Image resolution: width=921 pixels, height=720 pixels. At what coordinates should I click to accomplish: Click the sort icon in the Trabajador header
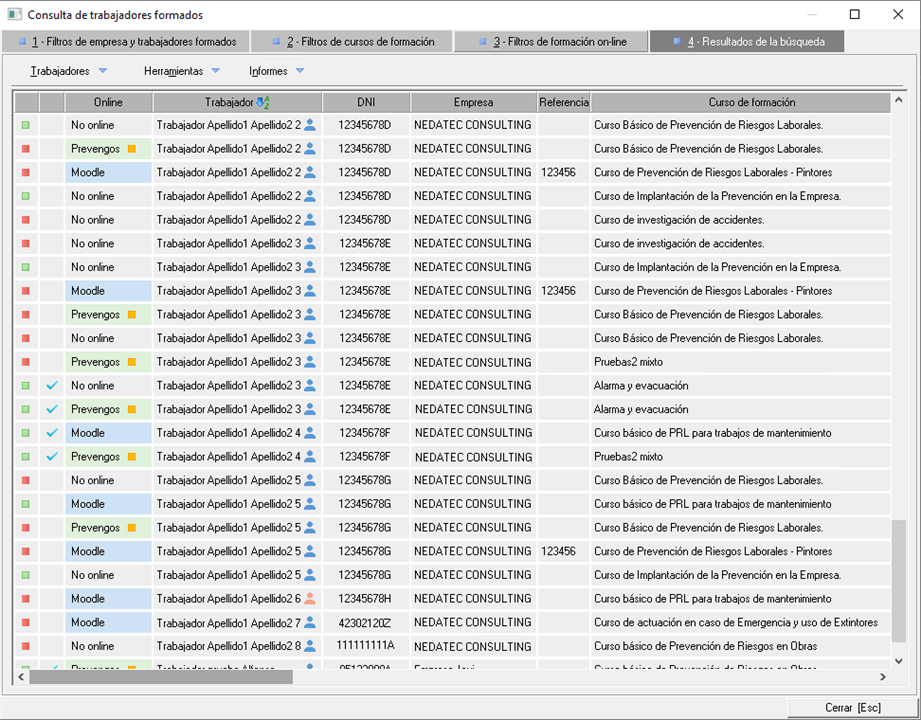[263, 102]
